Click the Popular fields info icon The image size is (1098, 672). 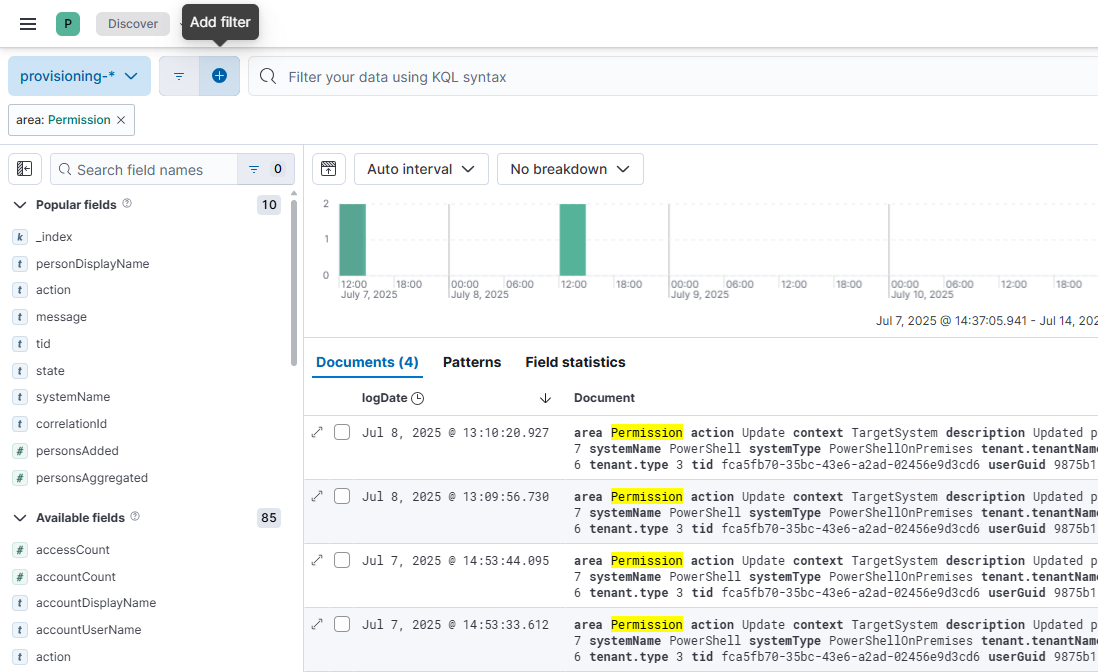(x=127, y=203)
